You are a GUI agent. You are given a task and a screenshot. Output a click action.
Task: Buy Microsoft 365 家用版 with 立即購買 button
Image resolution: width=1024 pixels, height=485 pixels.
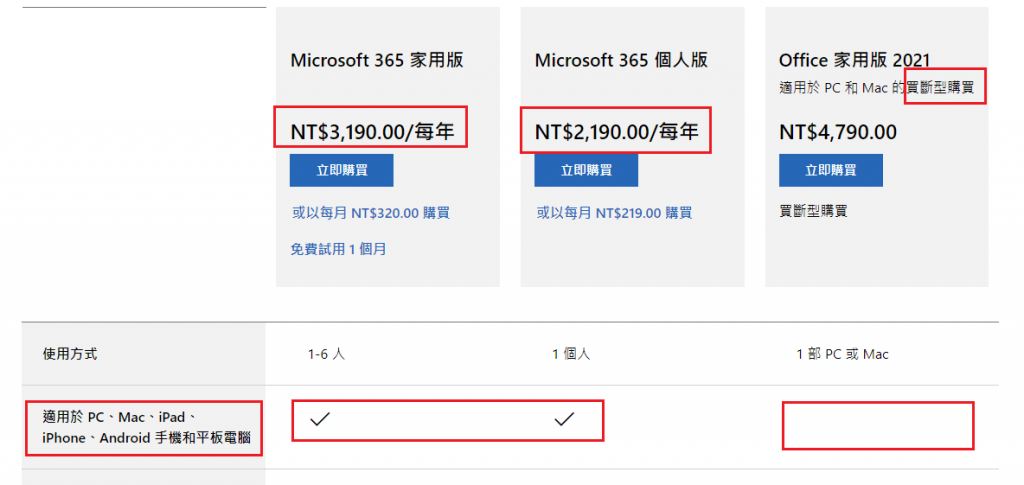coord(342,170)
